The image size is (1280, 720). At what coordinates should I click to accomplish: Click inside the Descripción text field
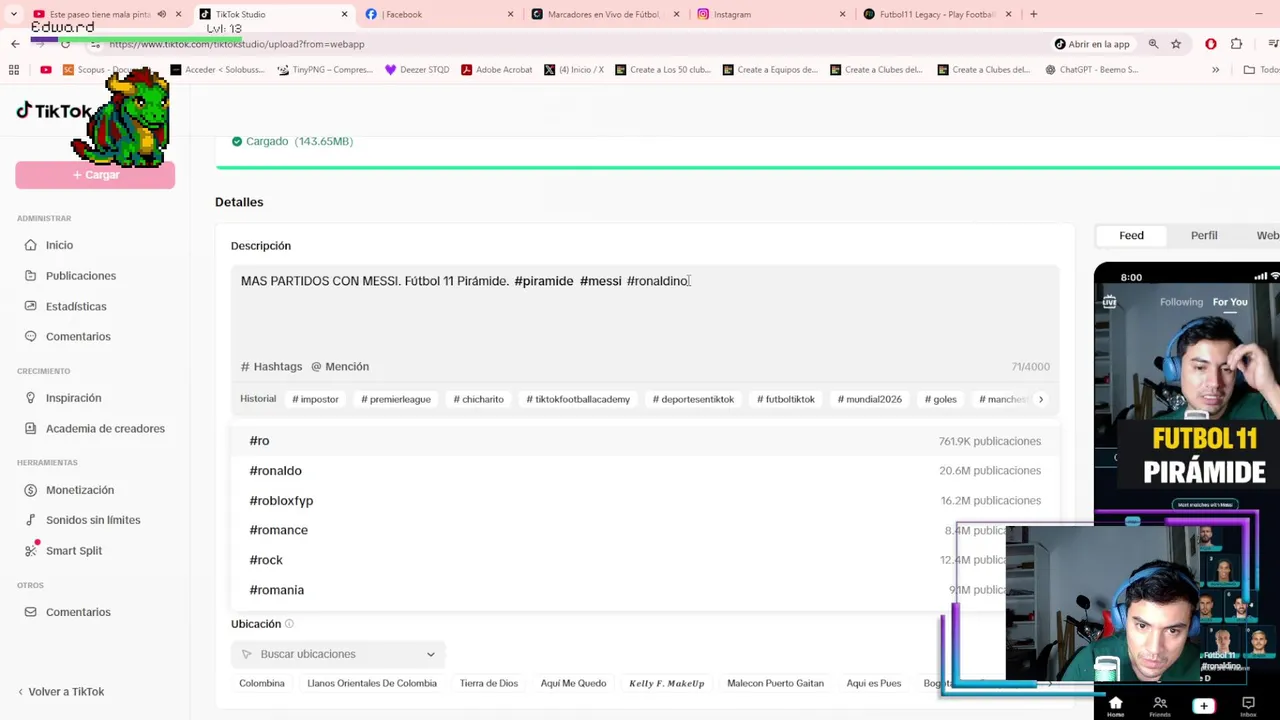(x=645, y=310)
